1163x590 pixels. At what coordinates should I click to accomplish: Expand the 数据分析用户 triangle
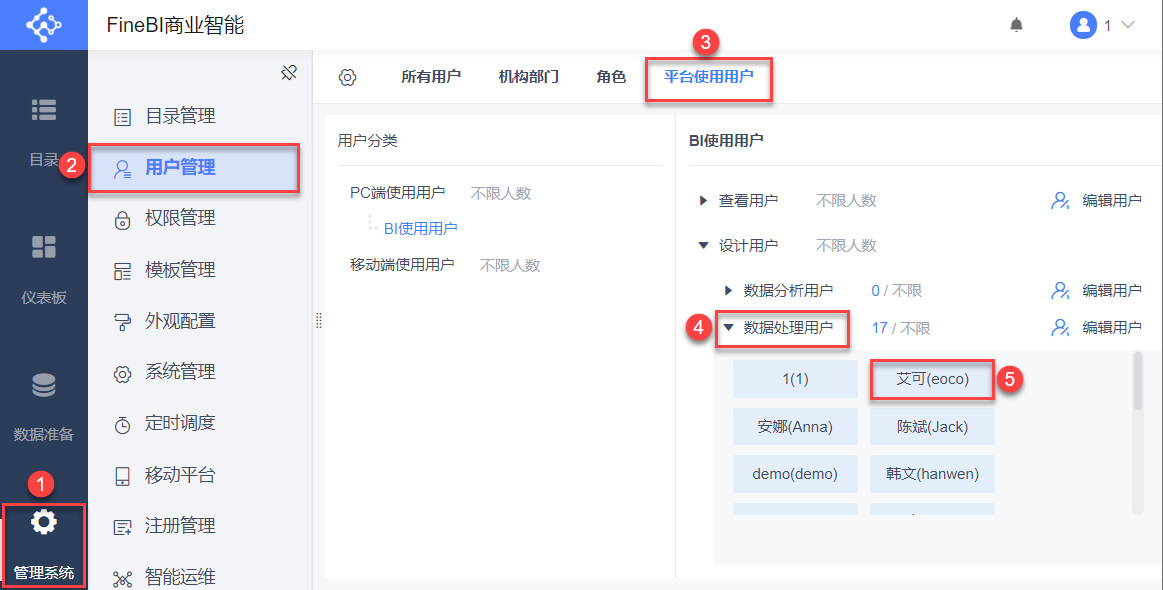click(728, 290)
